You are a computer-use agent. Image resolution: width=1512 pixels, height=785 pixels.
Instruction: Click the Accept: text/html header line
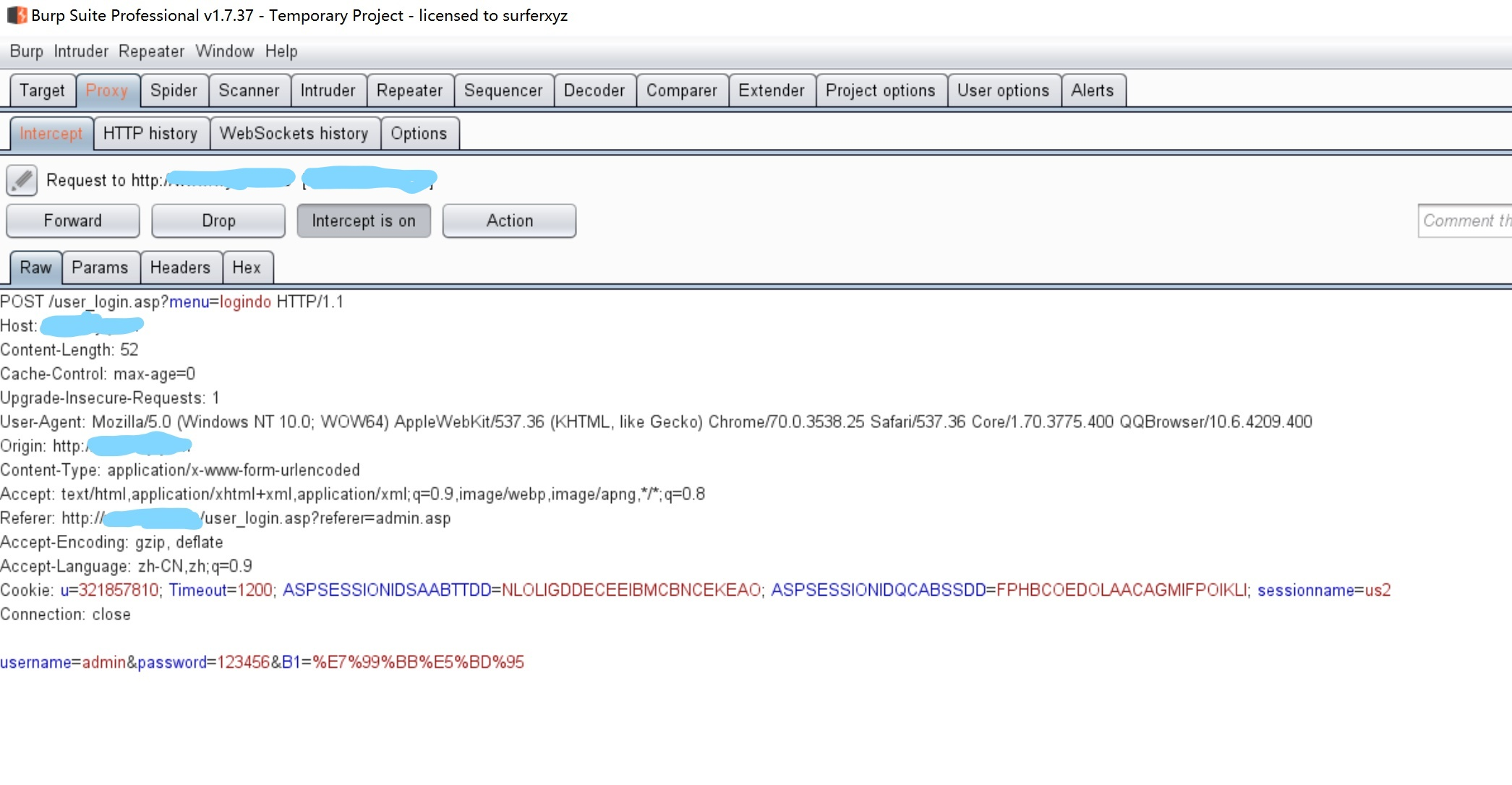pyautogui.click(x=353, y=494)
